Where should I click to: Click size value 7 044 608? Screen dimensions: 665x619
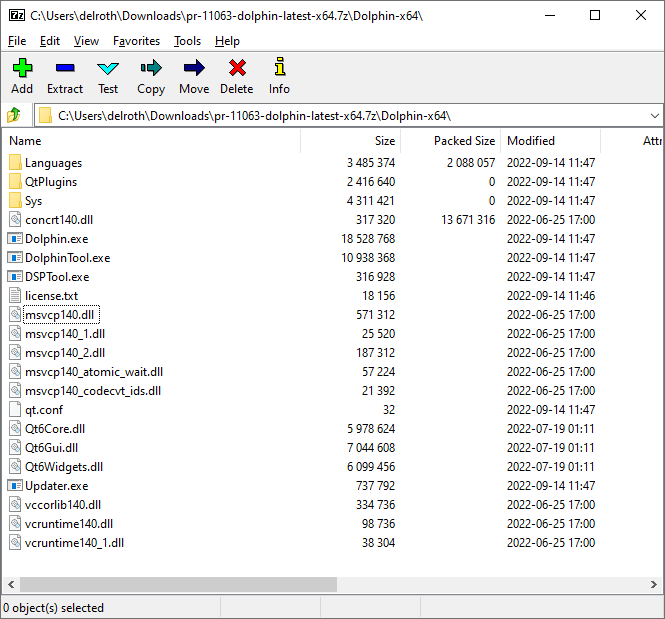click(x=371, y=448)
